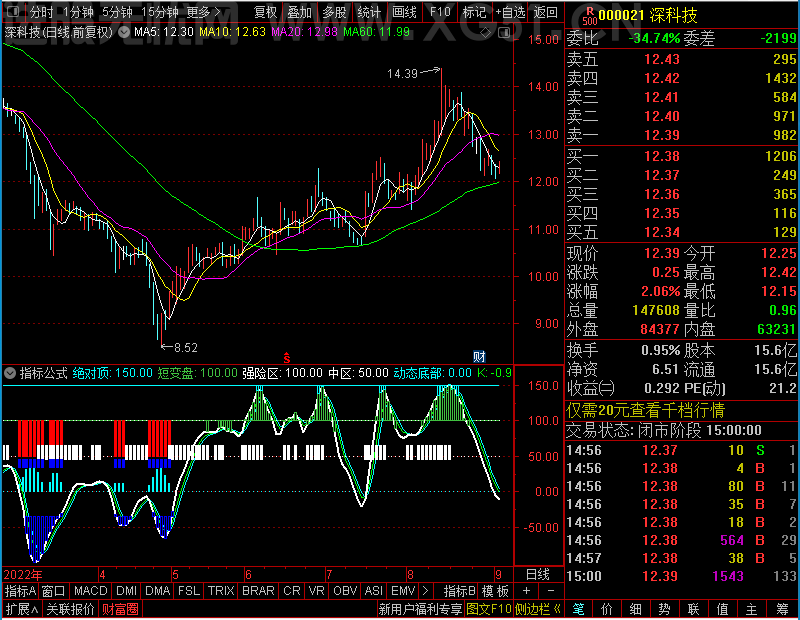The image size is (800, 620).
Task: Add stock via +自选
Action: 510,12
